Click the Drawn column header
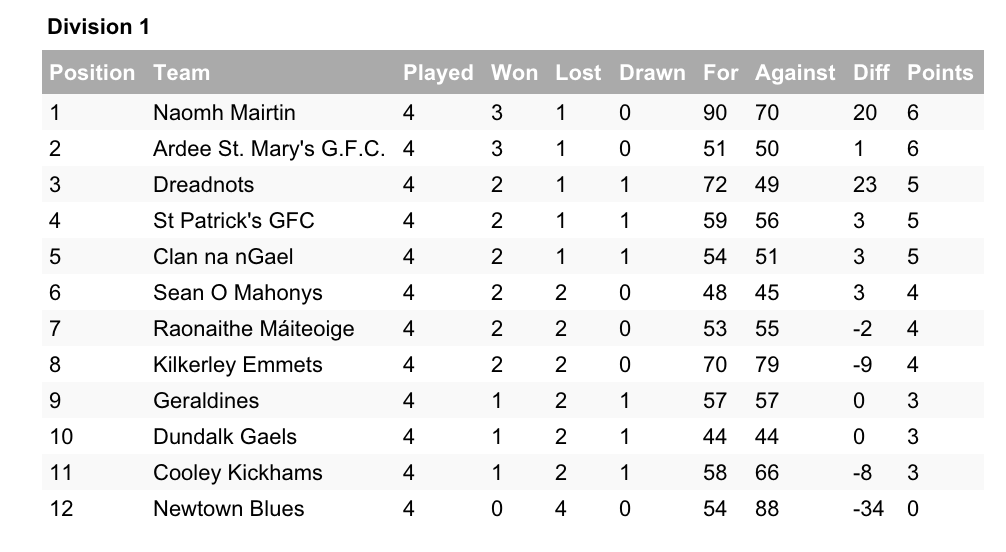 [x=652, y=73]
